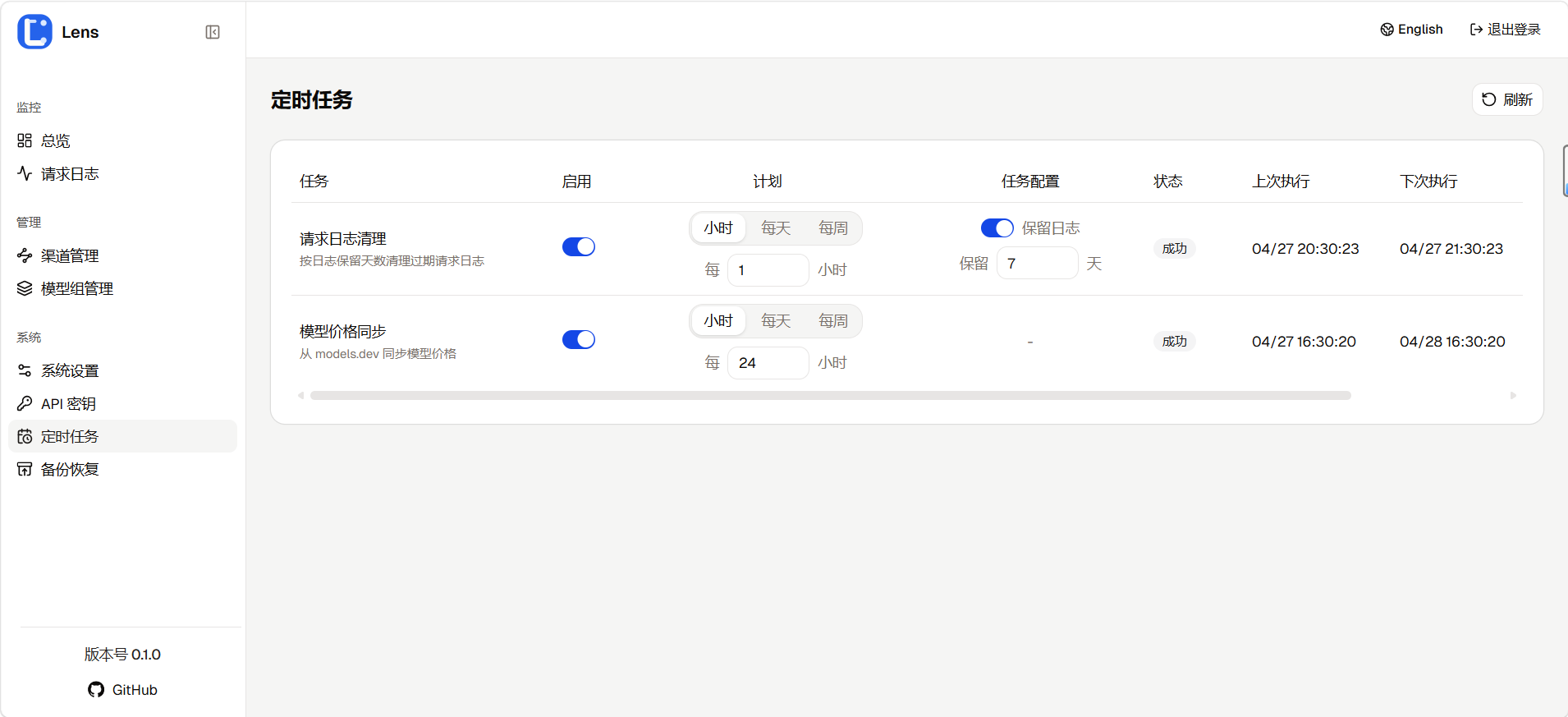Select 每天 schedule for 请求日志清理
Screen dimensions: 1568x717
coord(775,228)
